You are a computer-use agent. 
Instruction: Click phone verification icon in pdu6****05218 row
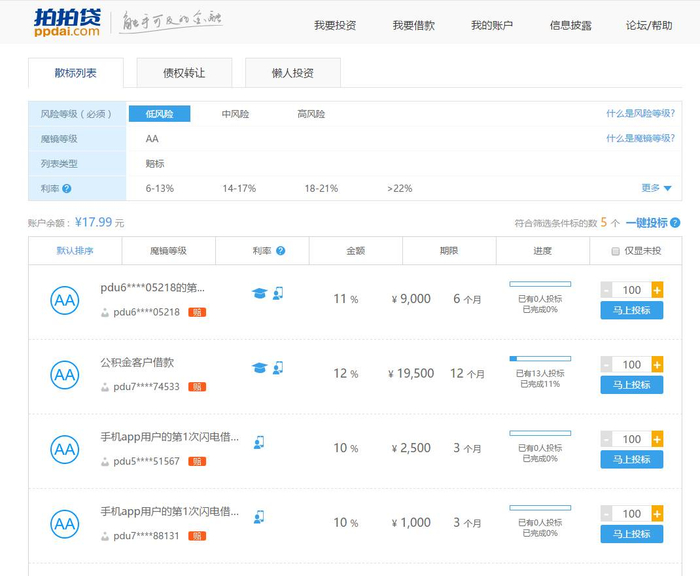click(278, 293)
